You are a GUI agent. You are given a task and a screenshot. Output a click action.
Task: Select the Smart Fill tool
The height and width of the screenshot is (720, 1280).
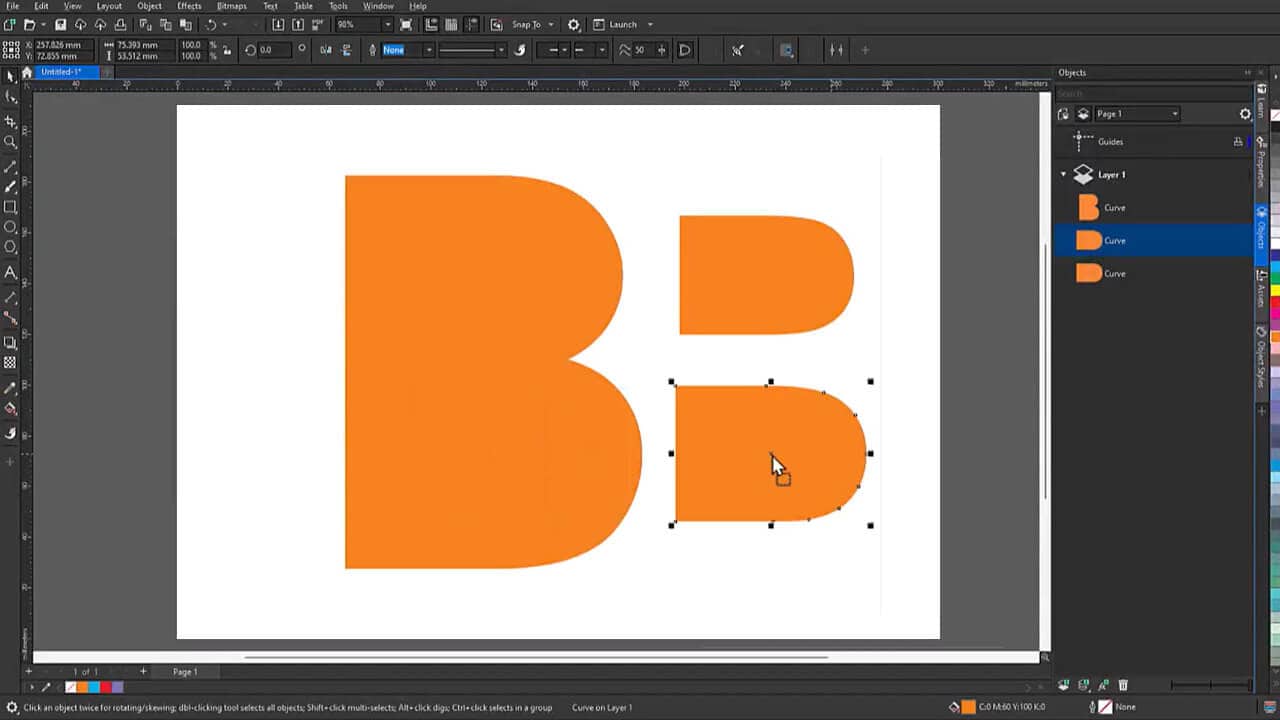tap(11, 433)
